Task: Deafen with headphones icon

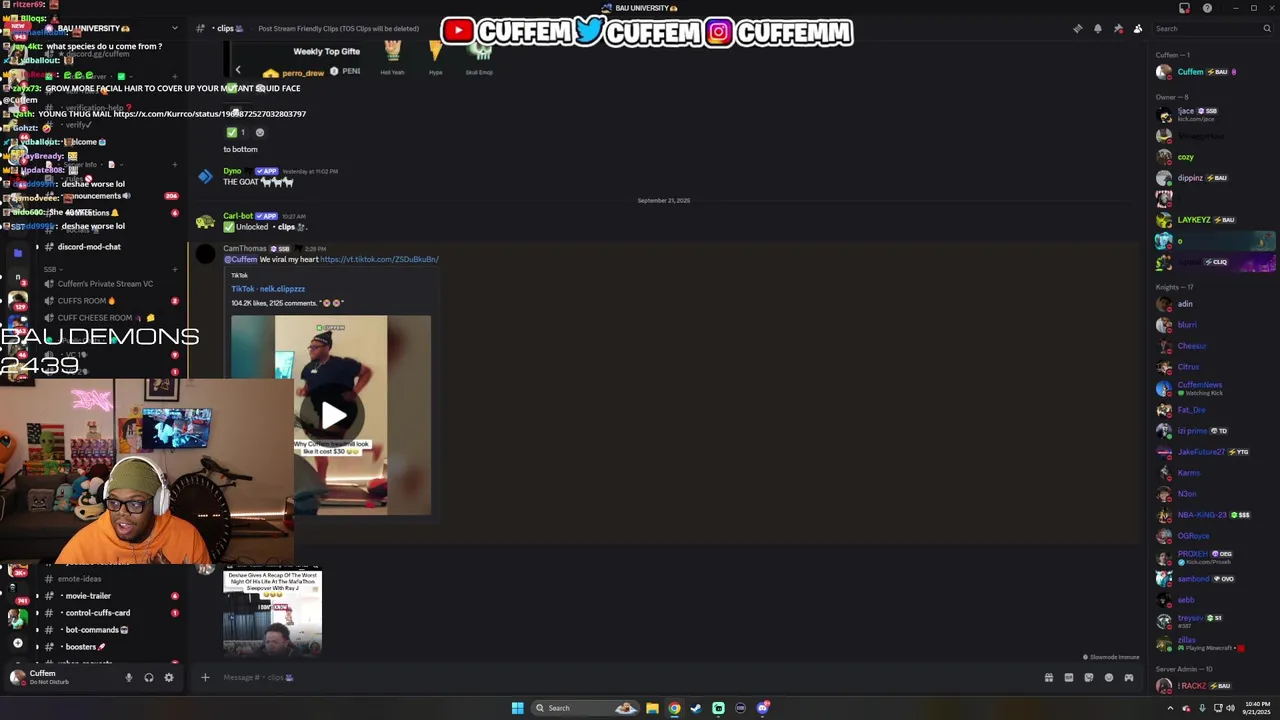Action: pos(149,678)
